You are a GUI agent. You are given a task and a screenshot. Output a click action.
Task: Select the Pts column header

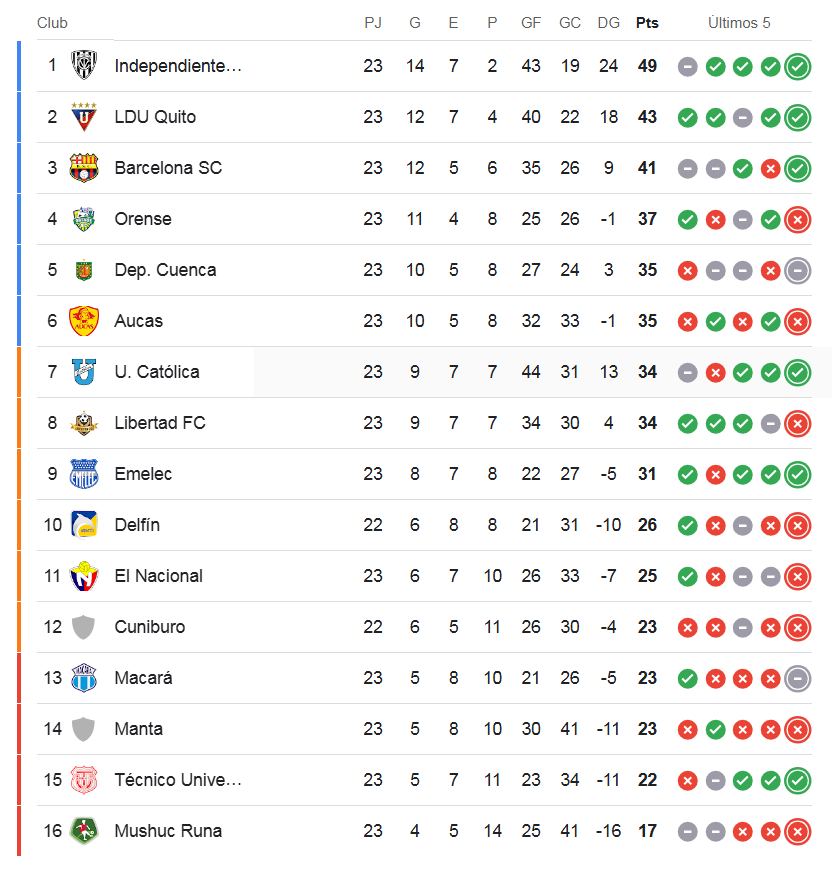coord(647,23)
